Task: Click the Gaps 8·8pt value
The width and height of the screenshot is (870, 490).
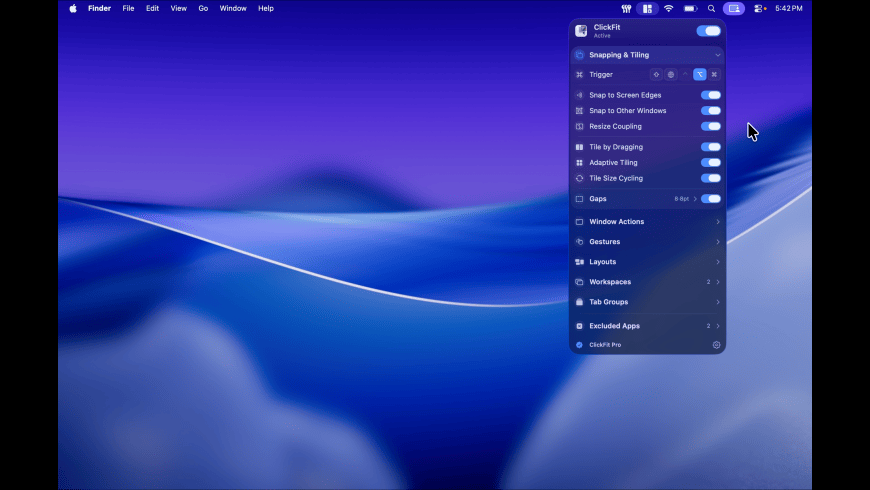Action: click(682, 199)
